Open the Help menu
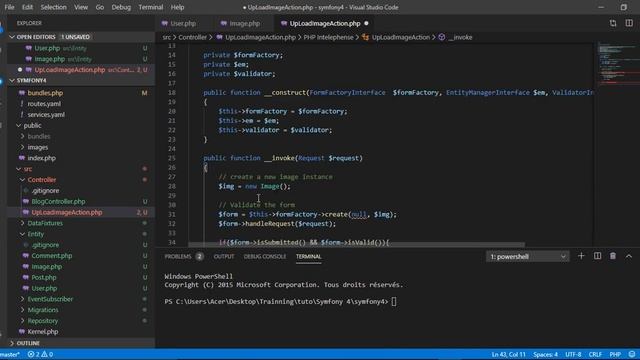The width and height of the screenshot is (640, 360). [x=177, y=7]
